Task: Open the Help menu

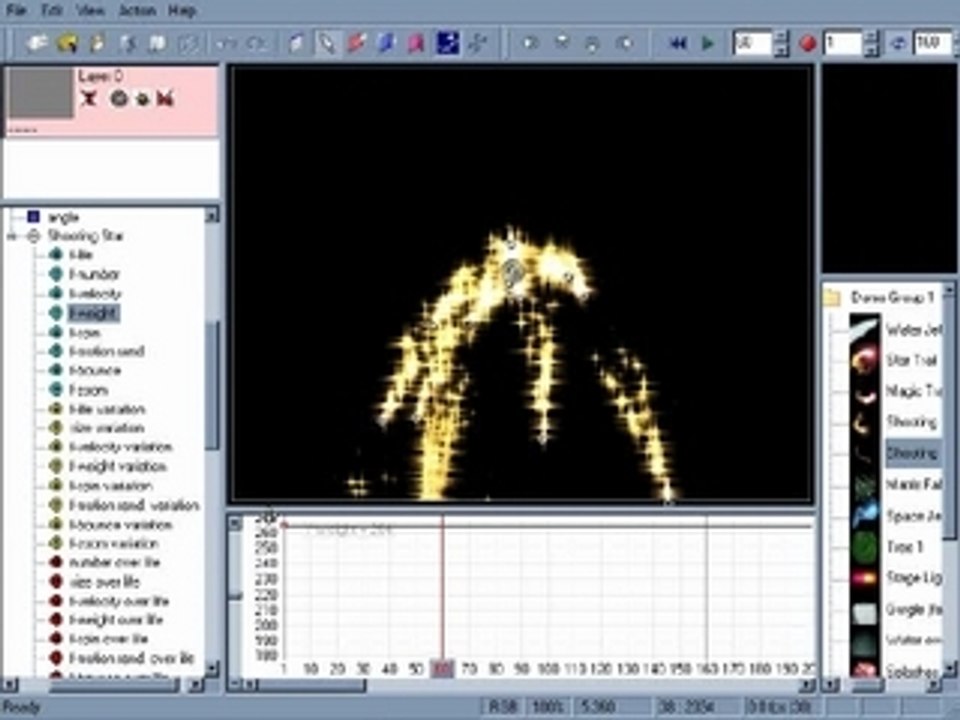Action: click(x=182, y=10)
